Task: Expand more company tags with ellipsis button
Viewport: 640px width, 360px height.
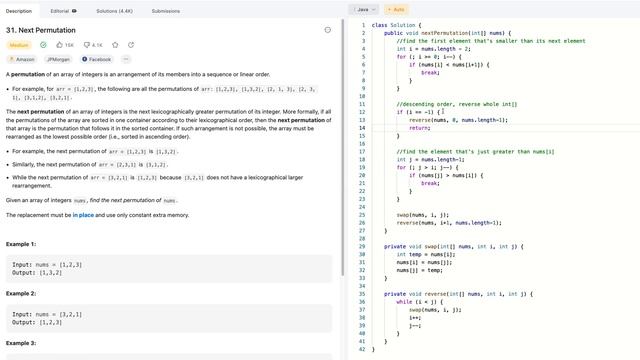Action: click(126, 60)
